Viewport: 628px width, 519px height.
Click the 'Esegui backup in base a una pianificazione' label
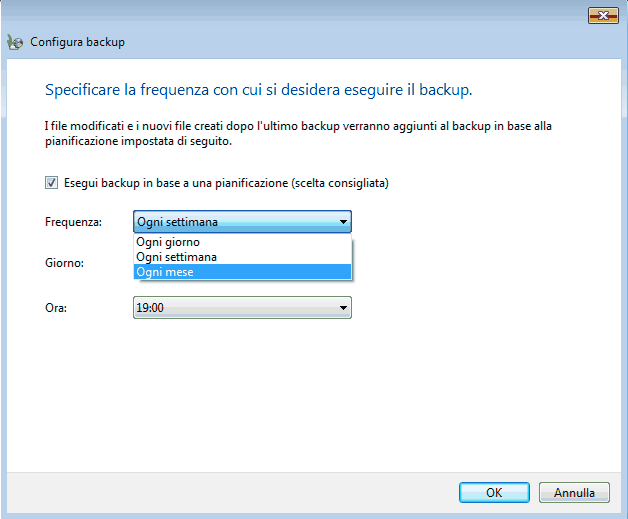tap(225, 183)
